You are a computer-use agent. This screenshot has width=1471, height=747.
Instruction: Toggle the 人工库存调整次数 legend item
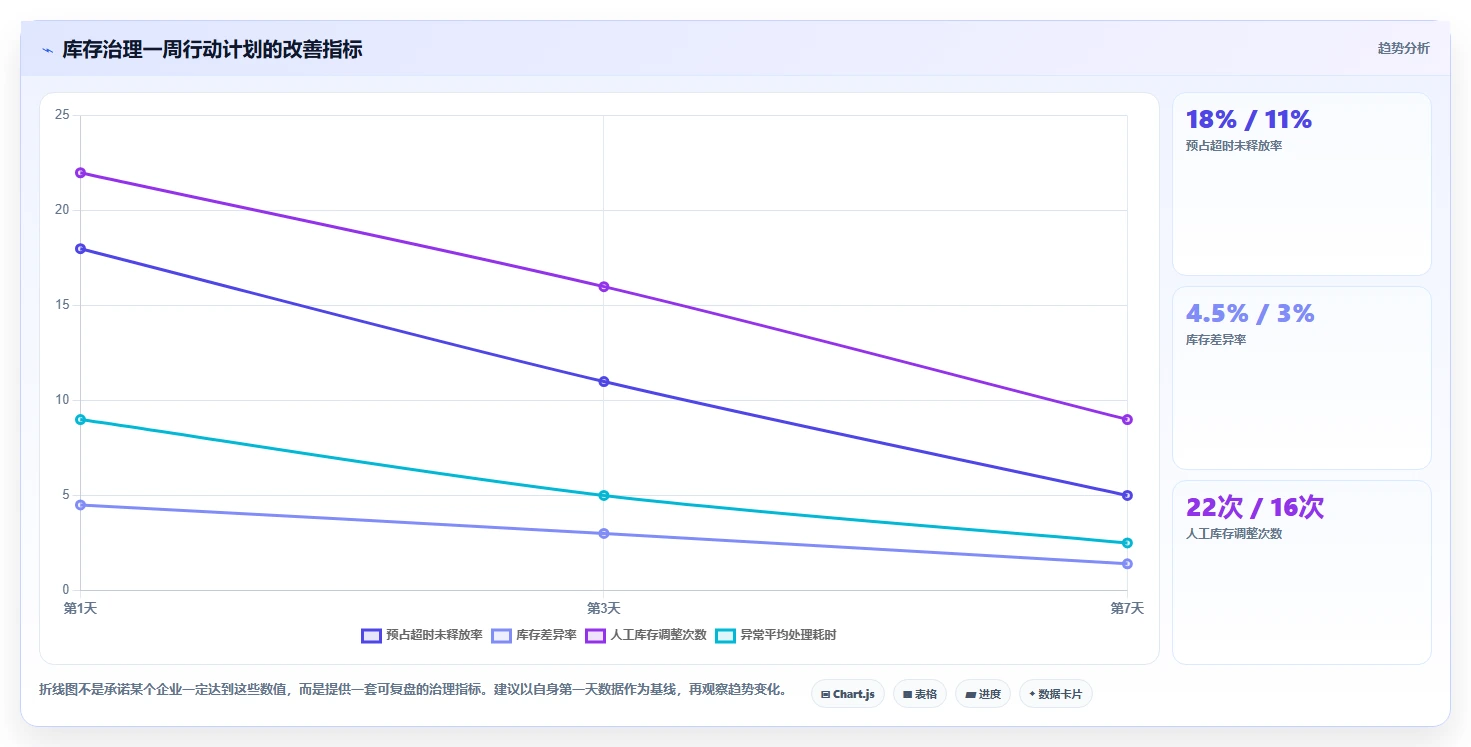tap(646, 635)
